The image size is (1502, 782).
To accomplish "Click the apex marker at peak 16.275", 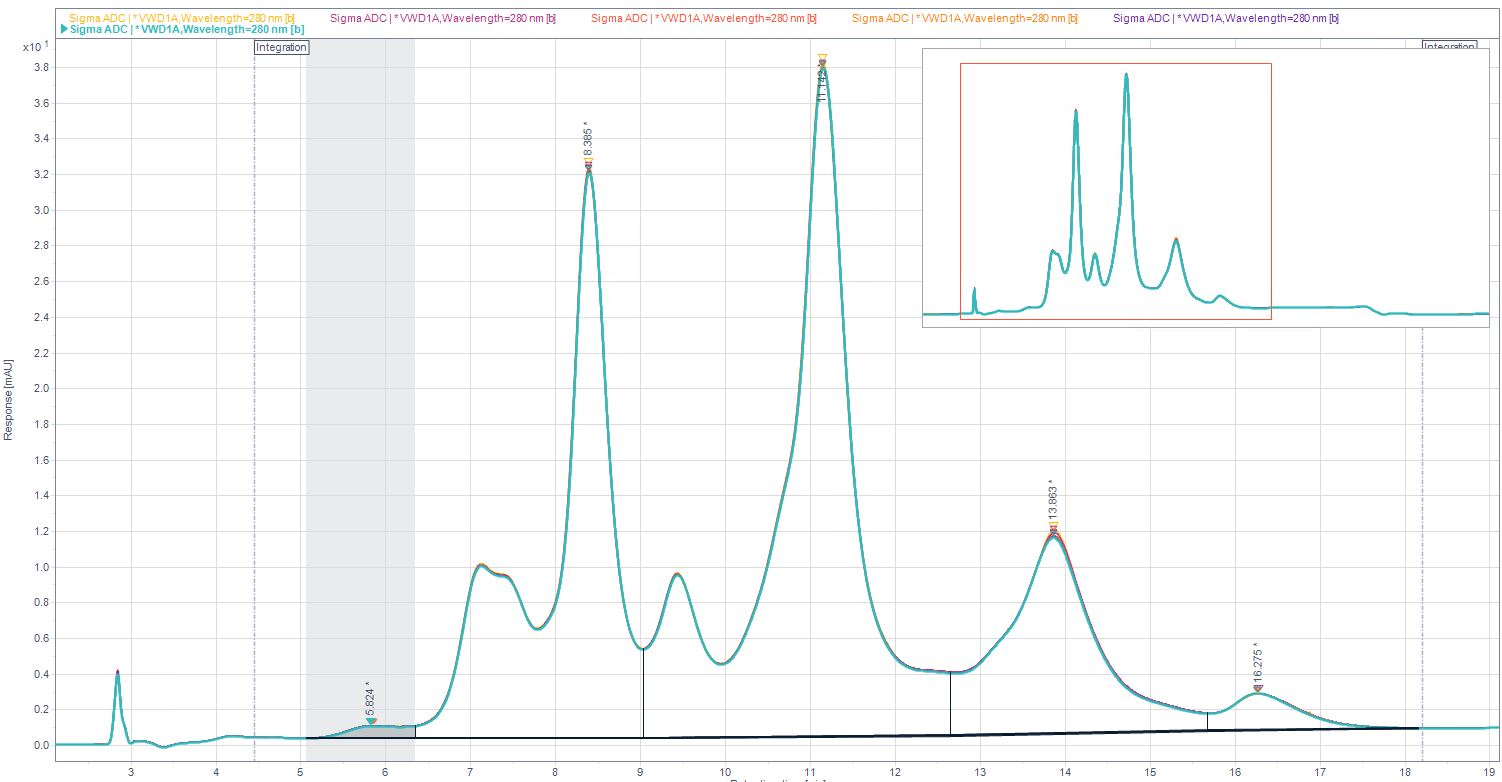I will (x=1258, y=688).
